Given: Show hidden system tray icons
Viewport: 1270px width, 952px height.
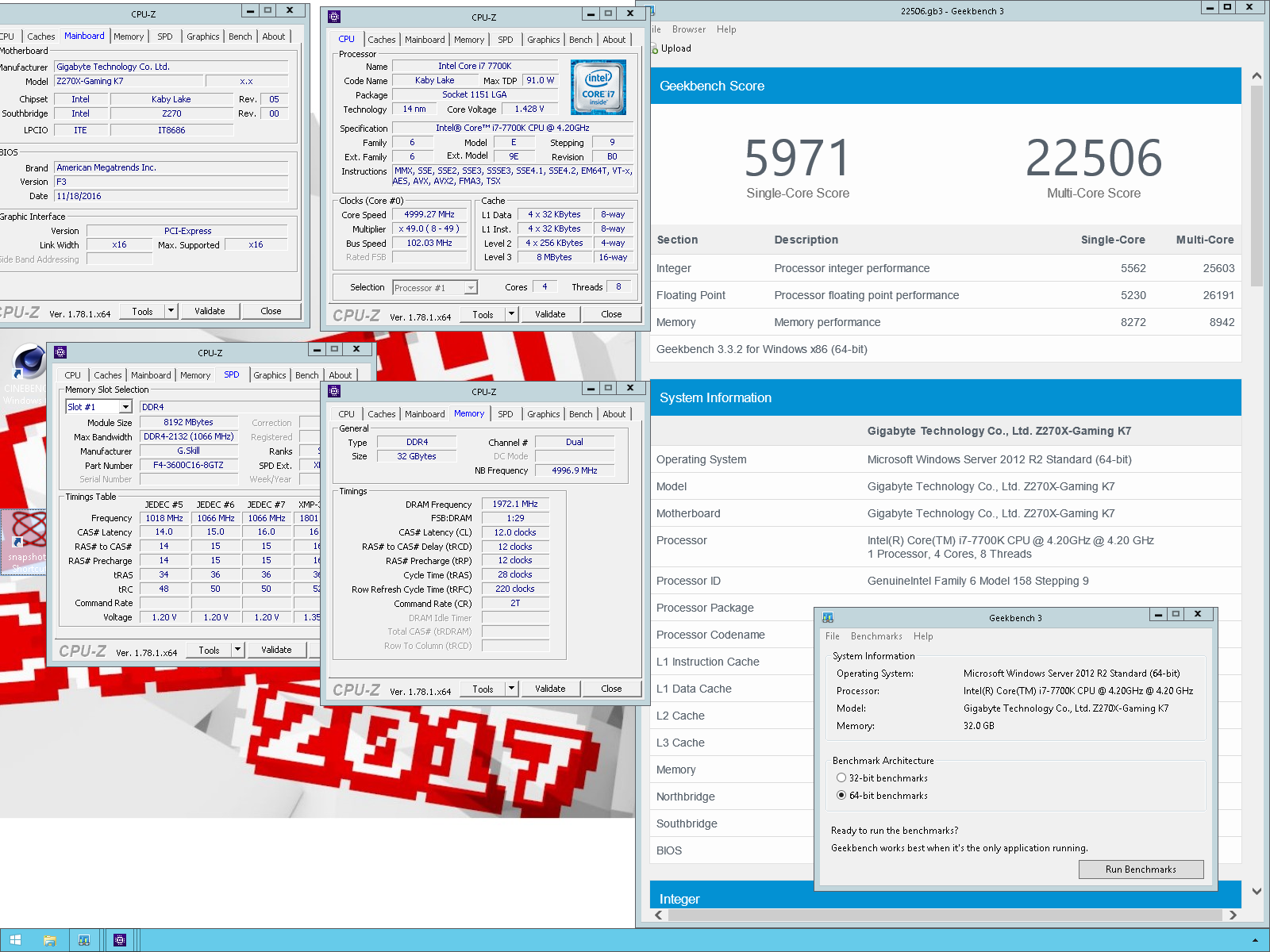Looking at the screenshot, I should (1255, 941).
